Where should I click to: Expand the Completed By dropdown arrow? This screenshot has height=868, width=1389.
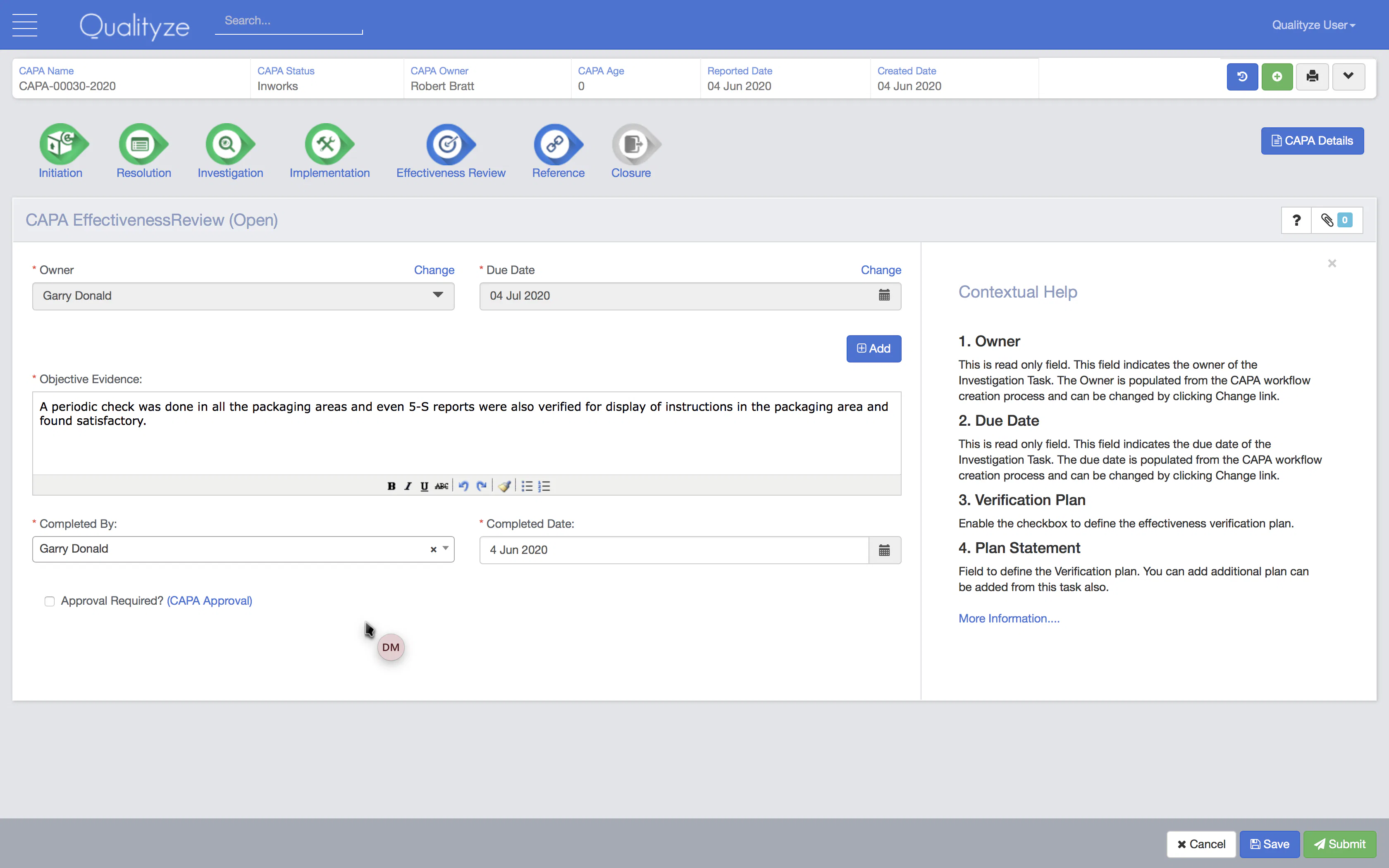coord(445,549)
